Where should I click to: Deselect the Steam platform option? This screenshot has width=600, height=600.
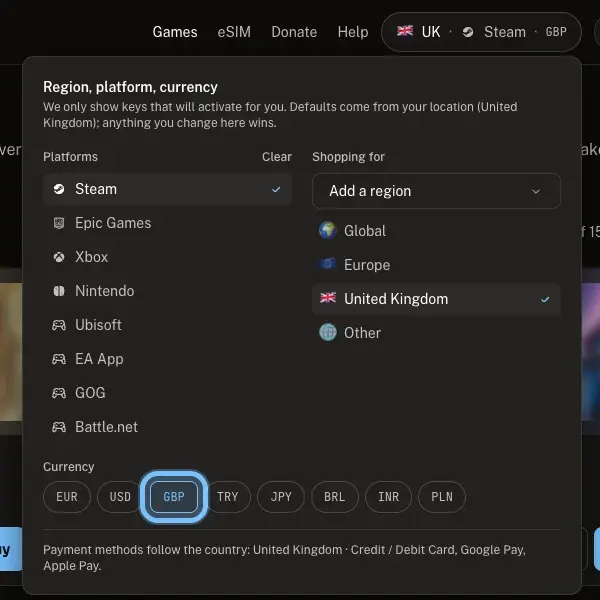tap(167, 189)
